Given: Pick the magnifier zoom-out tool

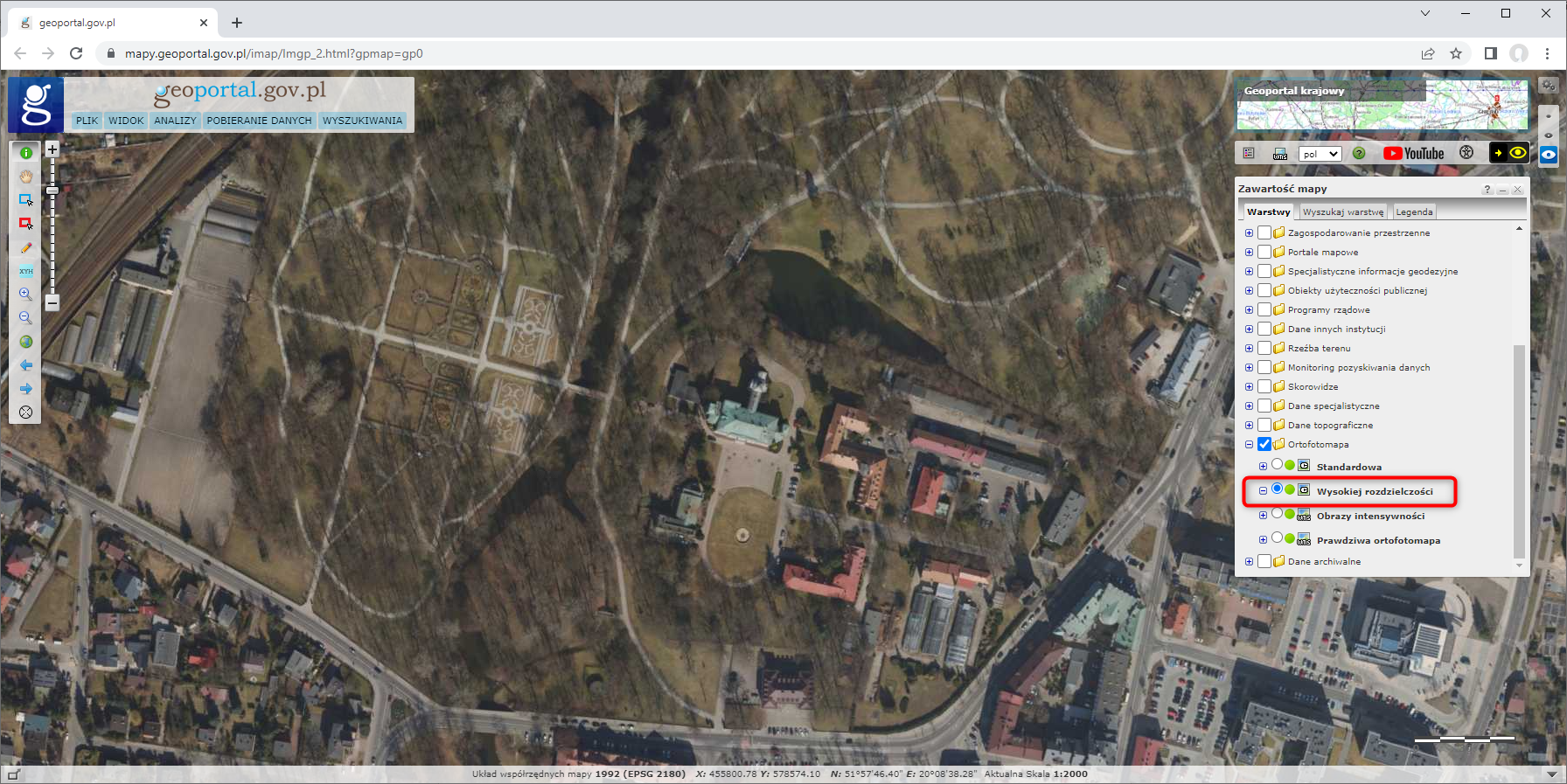Looking at the screenshot, I should 26,318.
